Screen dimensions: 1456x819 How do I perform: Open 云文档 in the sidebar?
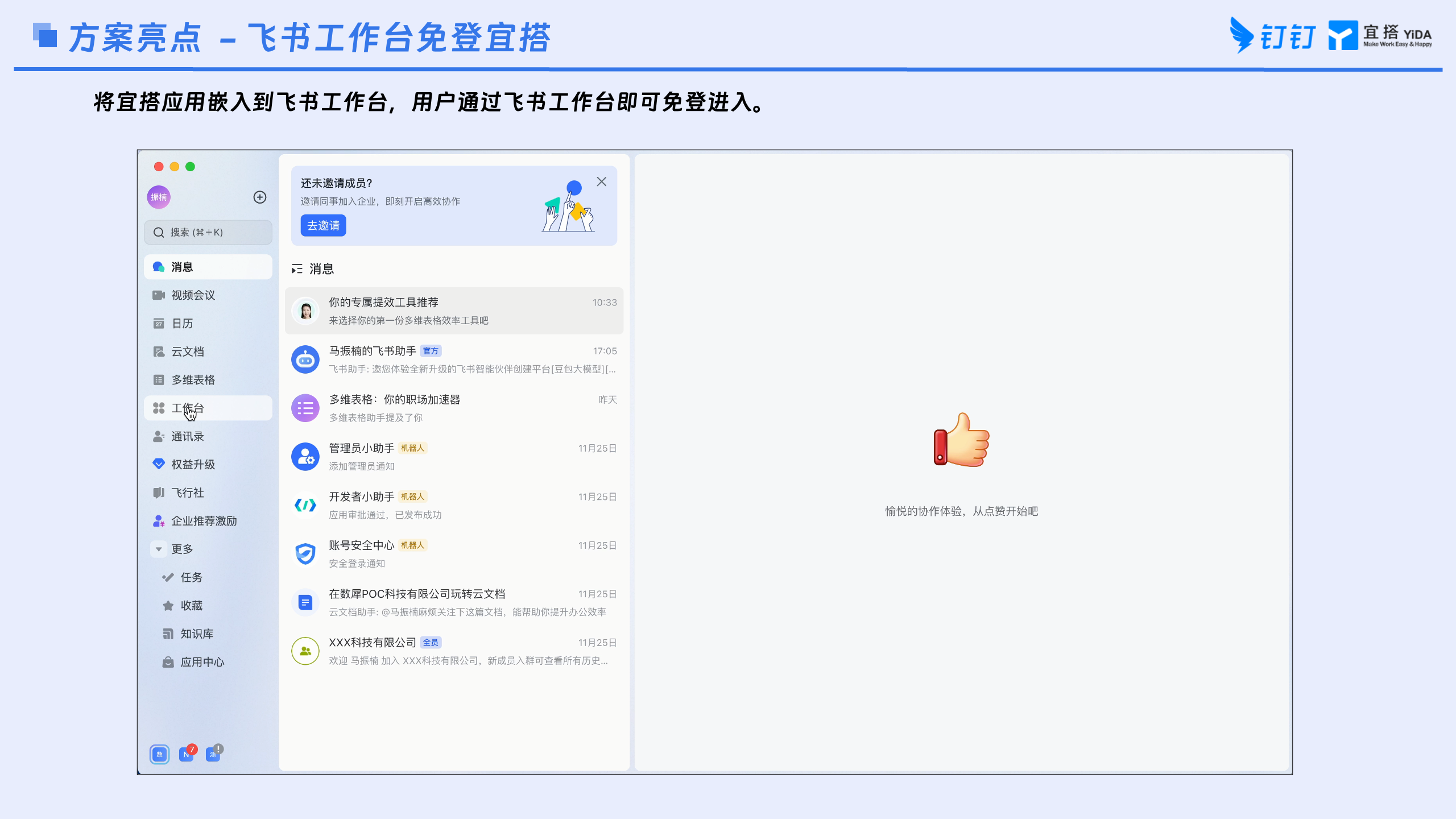click(208, 351)
